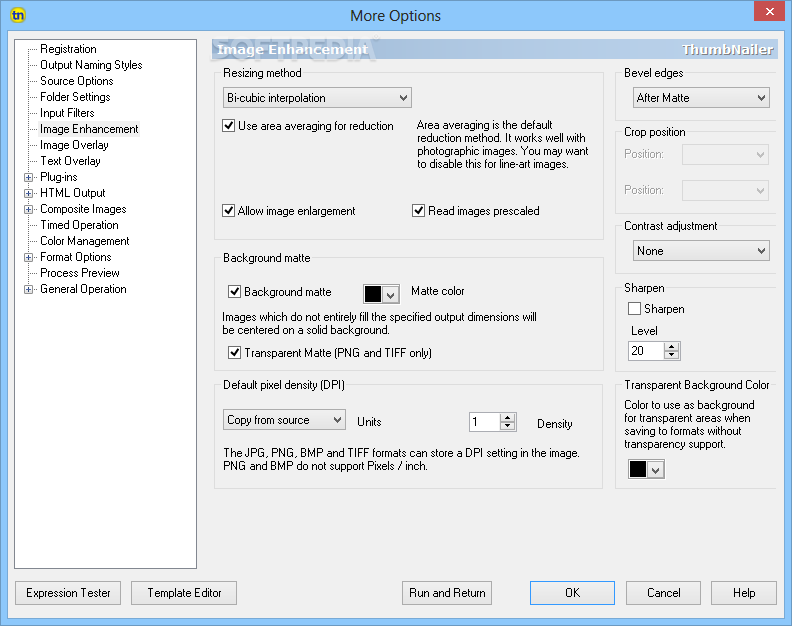
Task: Click the Cancel button
Action: [x=663, y=593]
